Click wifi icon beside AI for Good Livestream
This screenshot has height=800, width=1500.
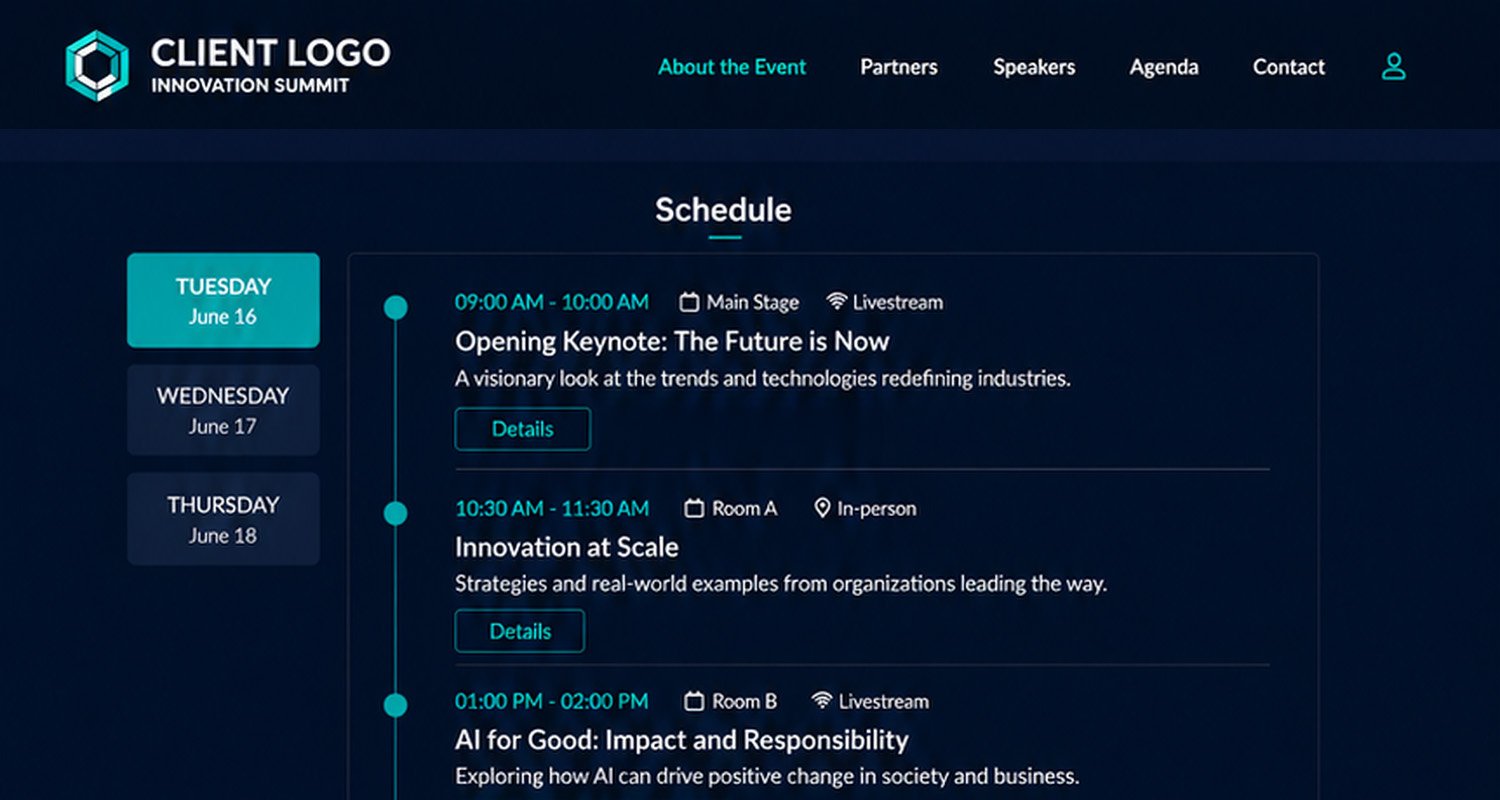822,700
